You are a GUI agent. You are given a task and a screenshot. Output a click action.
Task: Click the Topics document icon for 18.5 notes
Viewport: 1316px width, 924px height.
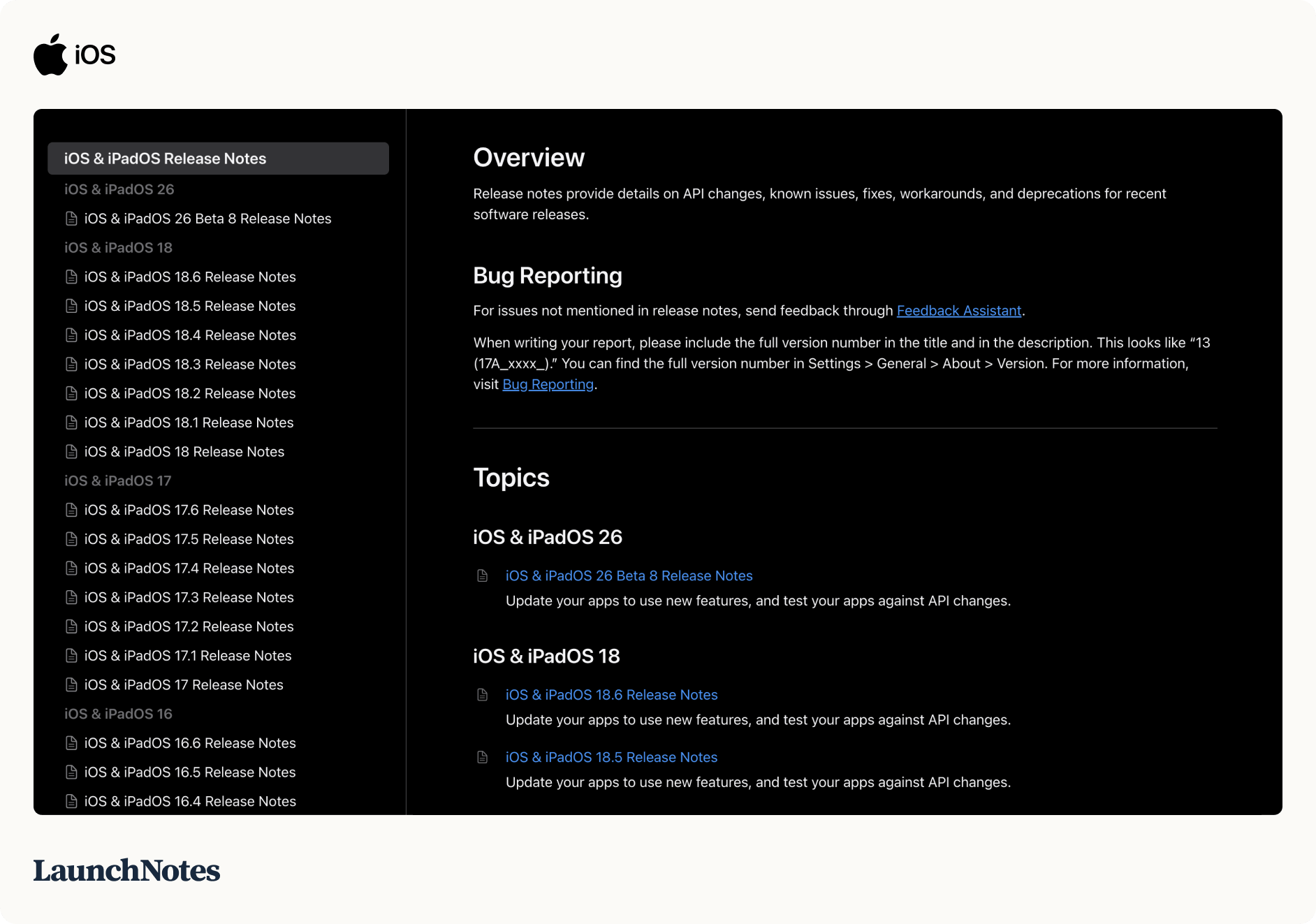point(482,757)
